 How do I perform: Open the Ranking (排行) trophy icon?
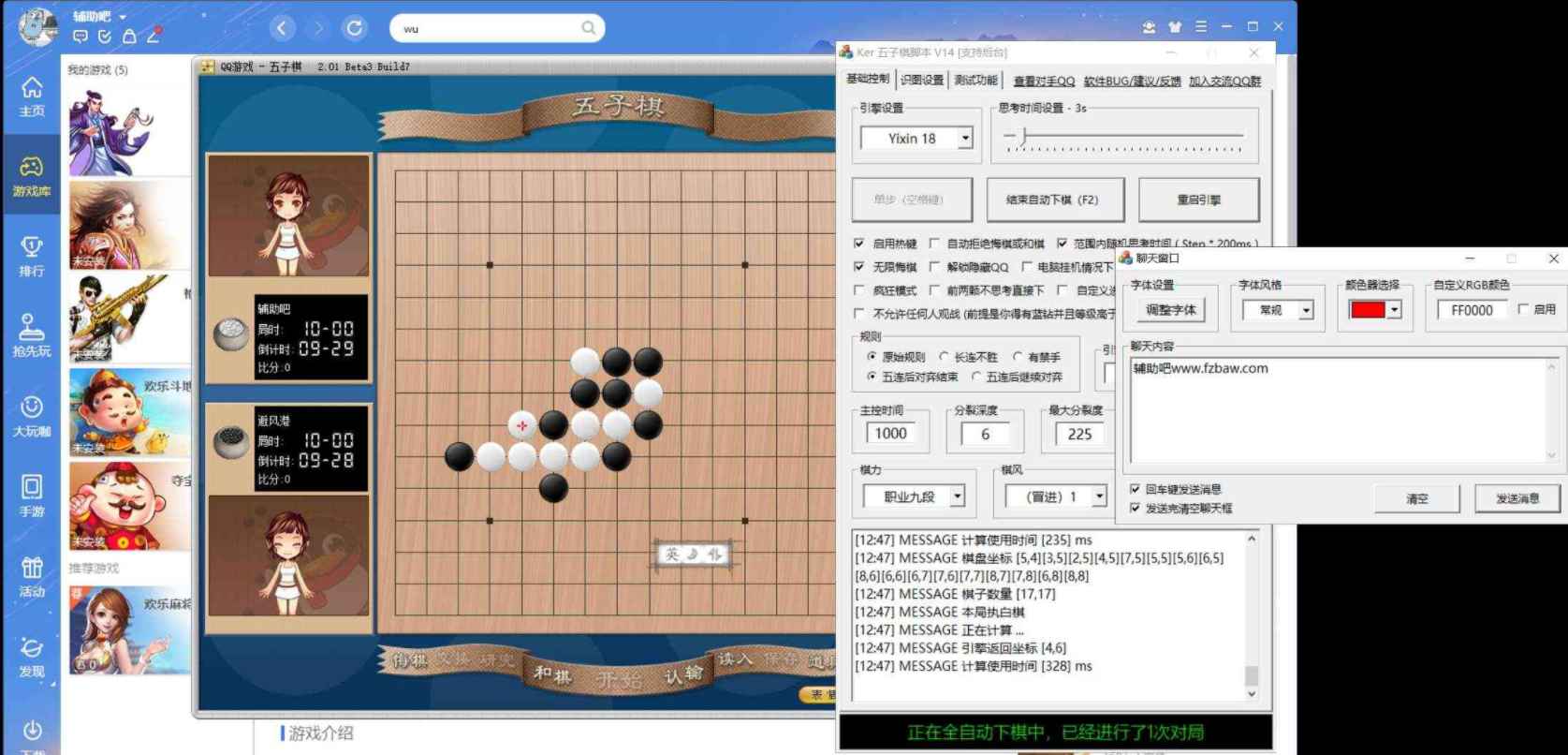[32, 257]
